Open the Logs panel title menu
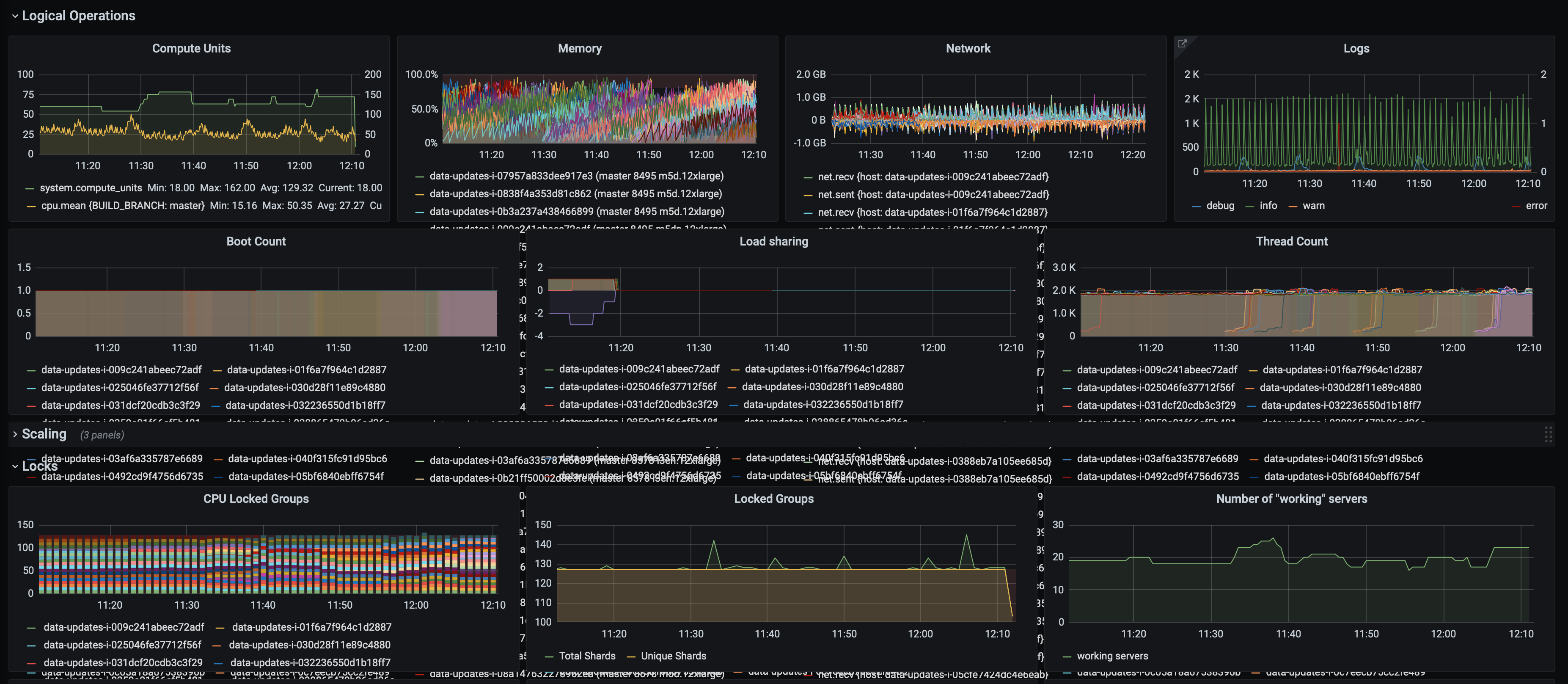Image resolution: width=1568 pixels, height=684 pixels. [x=1356, y=48]
